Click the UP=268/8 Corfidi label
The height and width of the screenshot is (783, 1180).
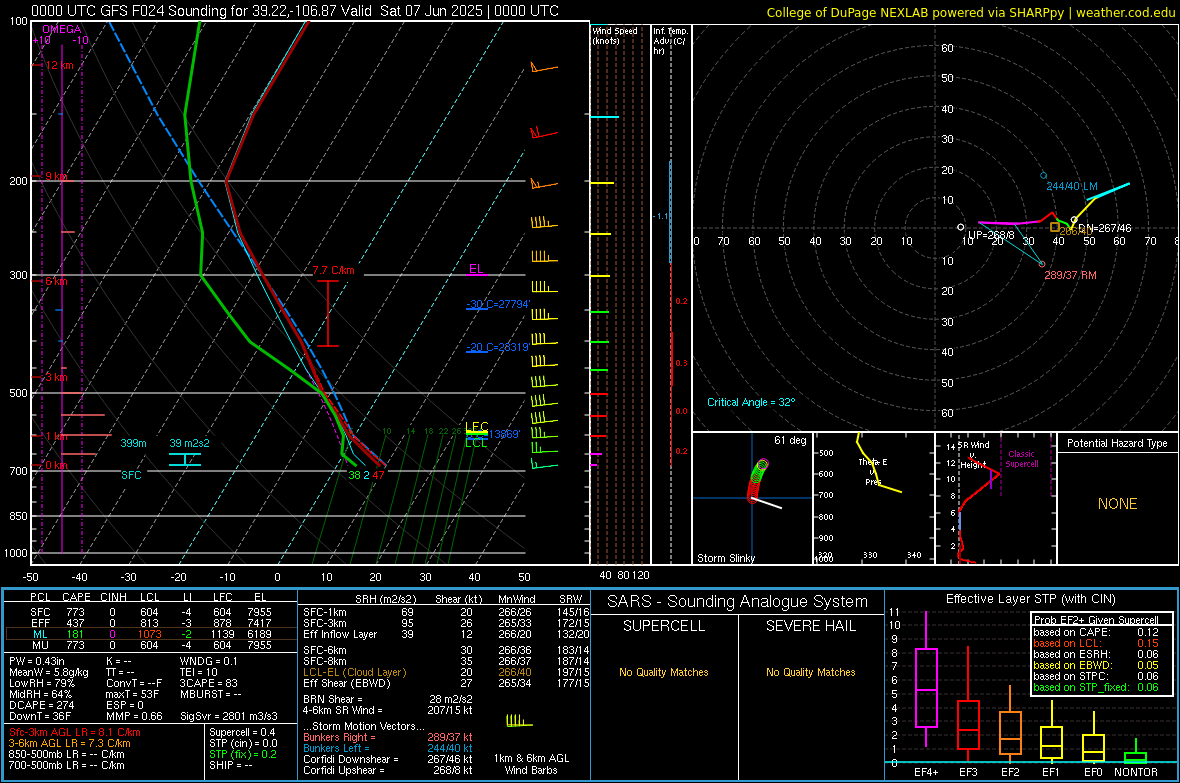pos(991,236)
